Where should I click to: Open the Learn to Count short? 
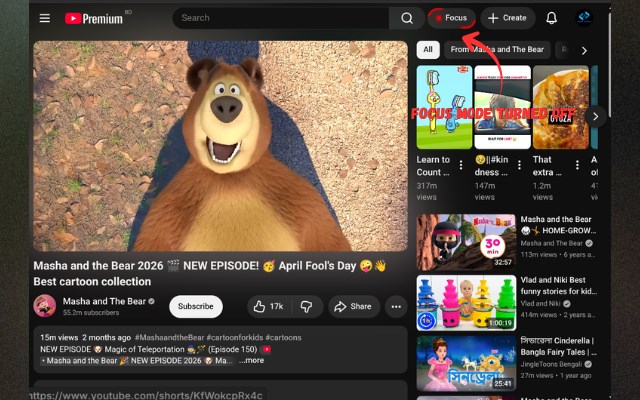click(x=444, y=107)
